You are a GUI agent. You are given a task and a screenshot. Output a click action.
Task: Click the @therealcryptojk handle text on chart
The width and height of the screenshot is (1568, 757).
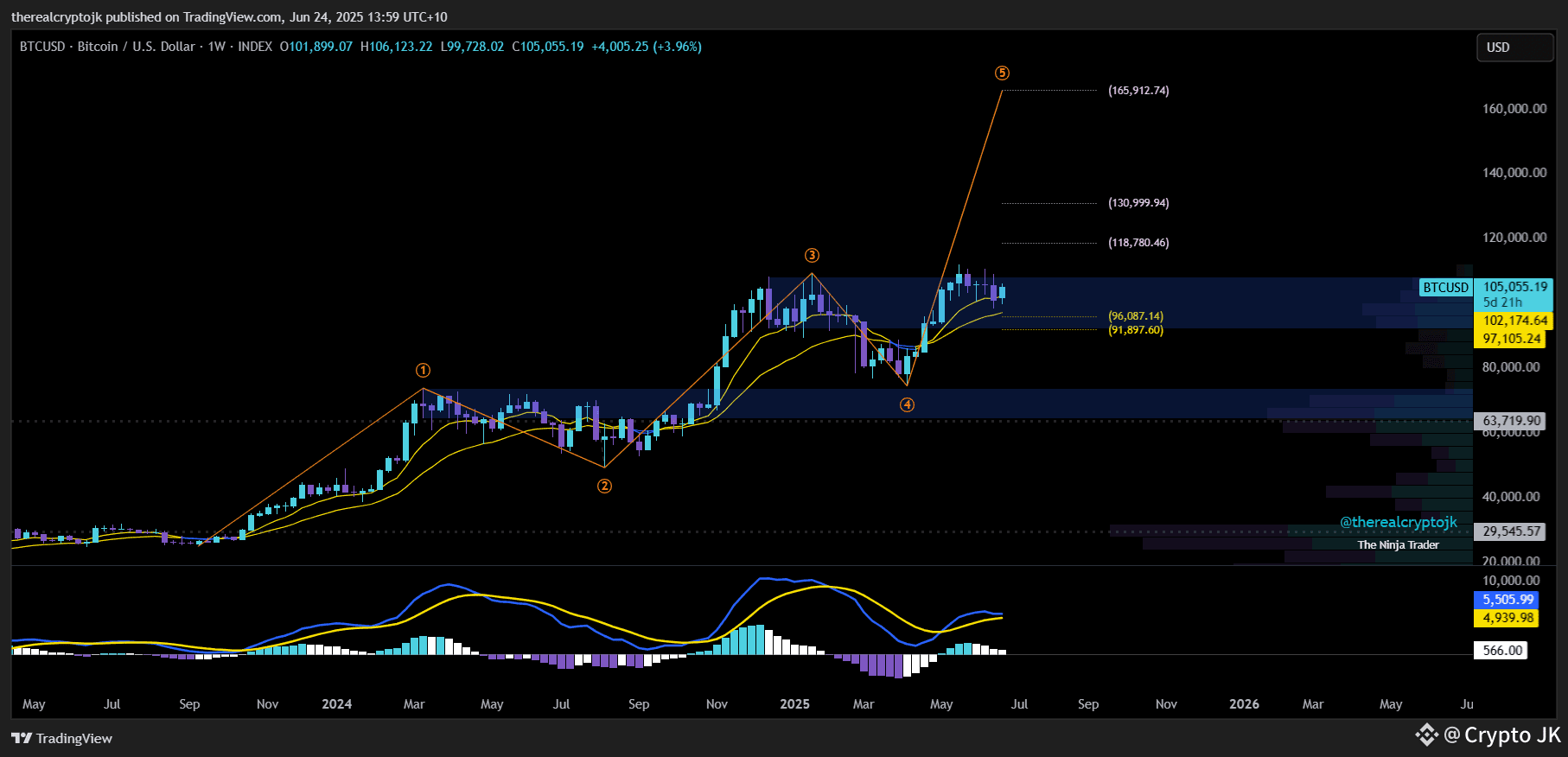(1399, 522)
